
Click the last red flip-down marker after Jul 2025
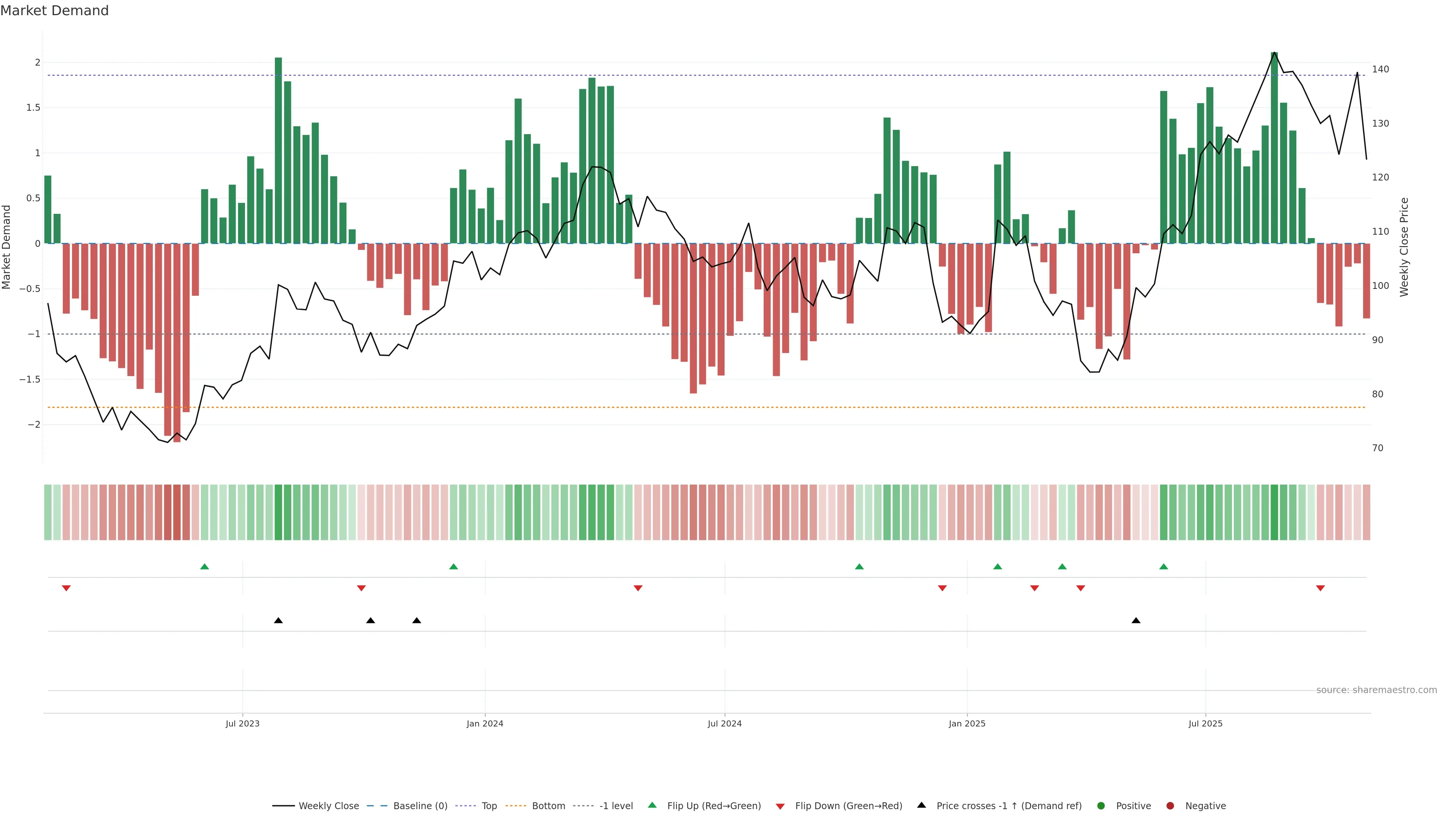coord(1320,588)
